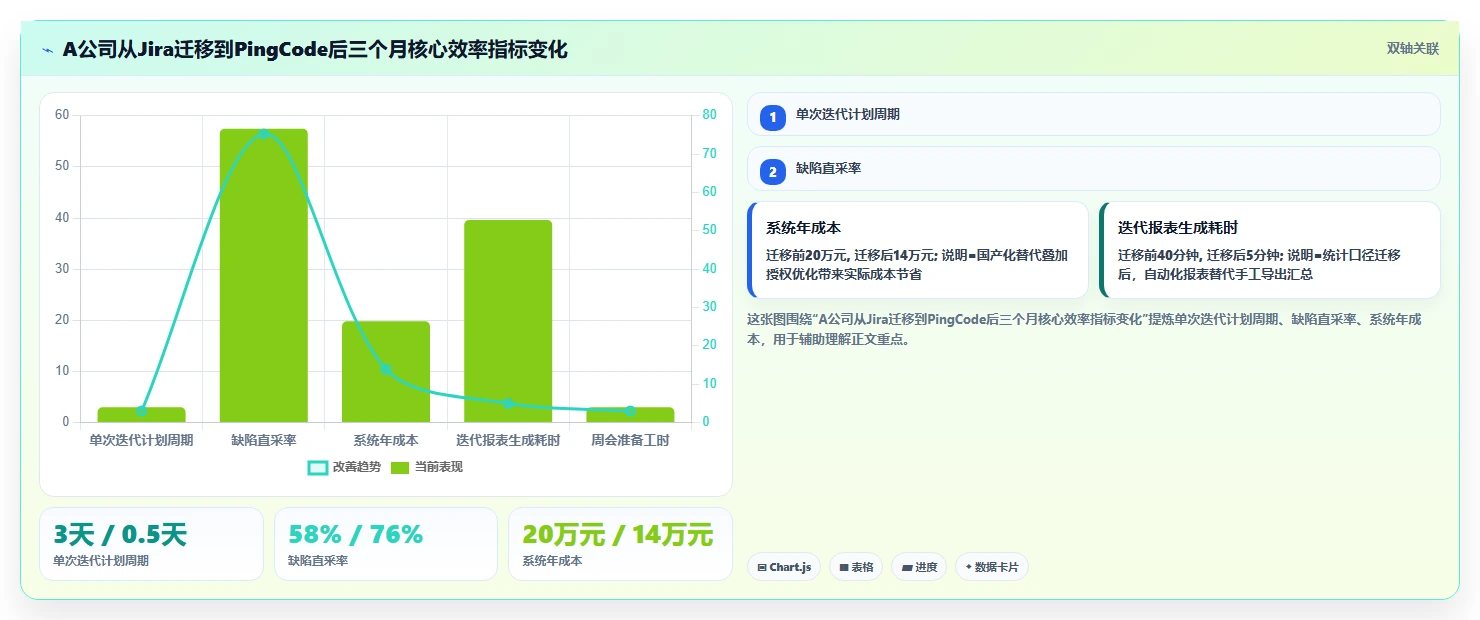Open the 单次迭代计划周期 list row

1093,114
